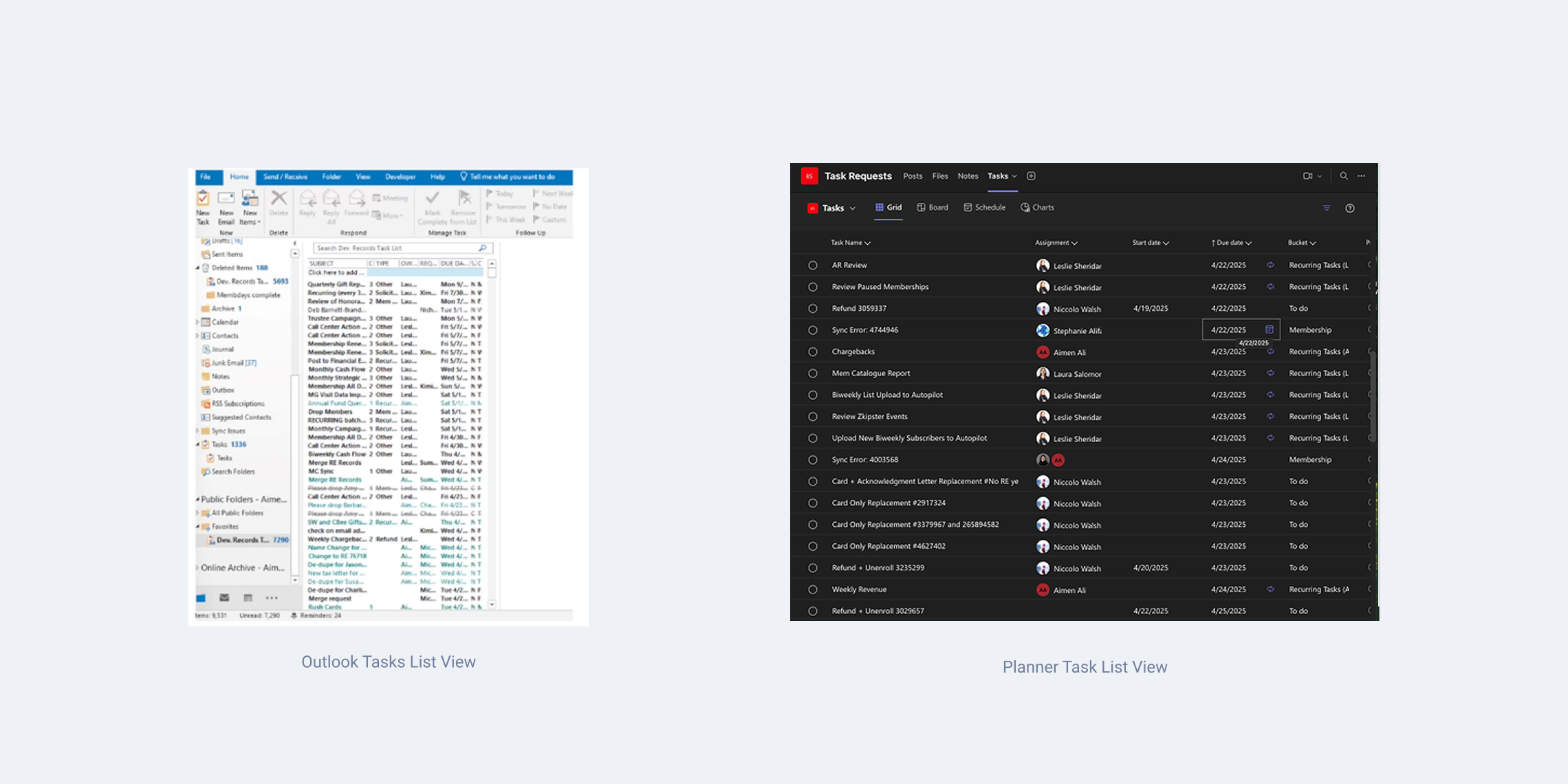The image size is (1568, 784).
Task: Click Forward icon in Outlook ribbon
Action: click(x=356, y=199)
